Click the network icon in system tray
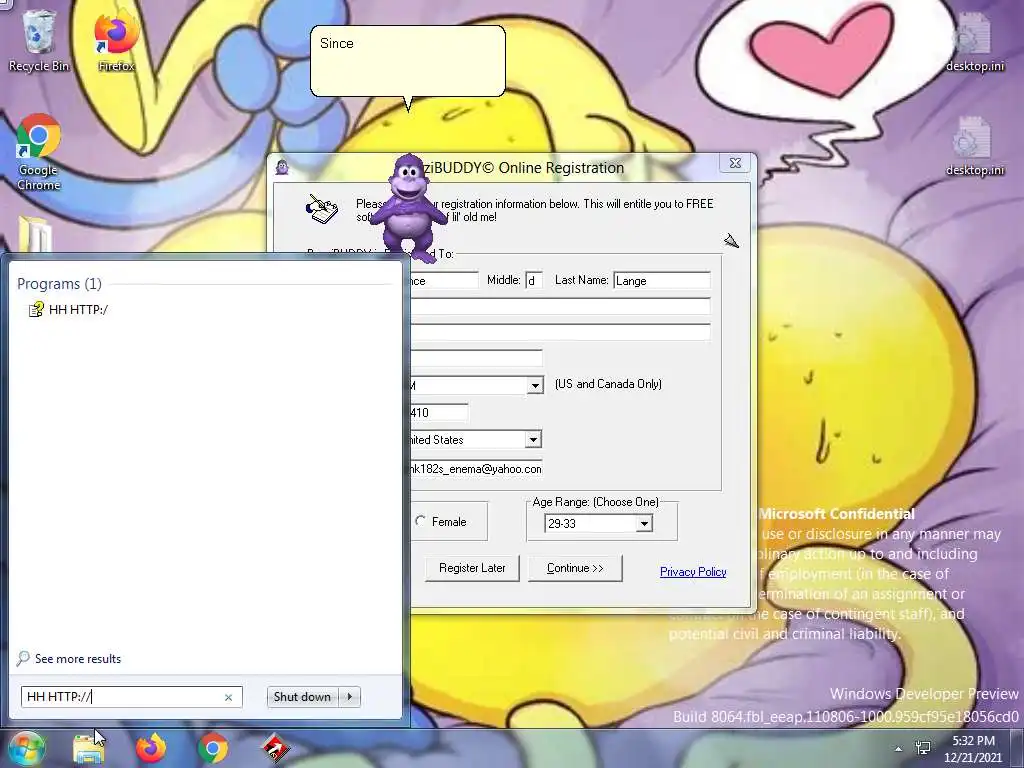Image resolution: width=1024 pixels, height=768 pixels. coord(923,748)
